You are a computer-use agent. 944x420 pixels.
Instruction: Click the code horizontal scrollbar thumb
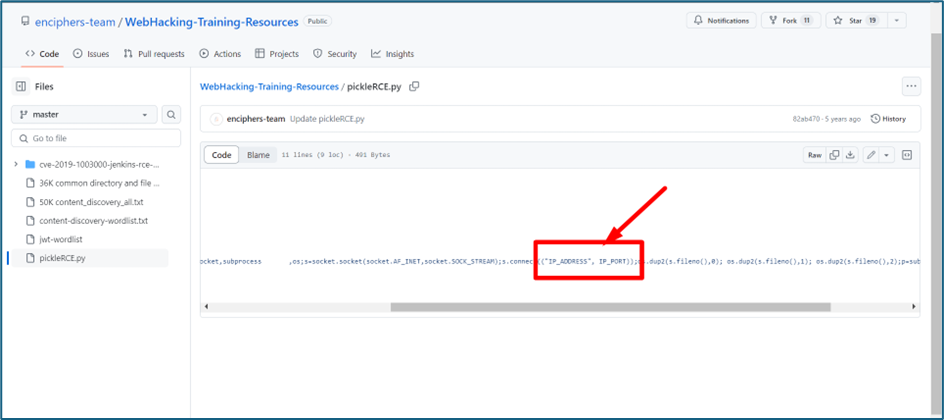[x=610, y=307]
